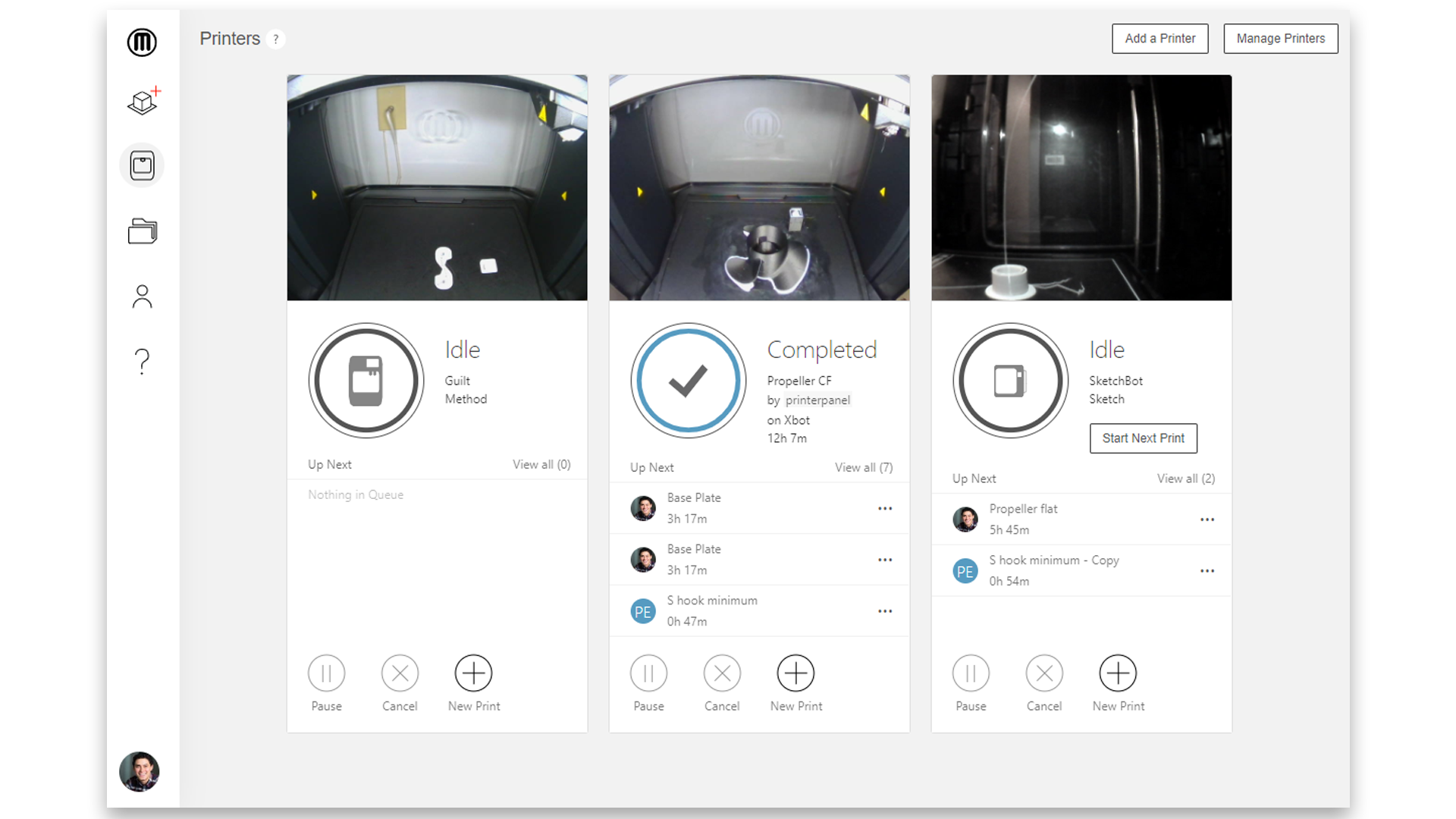The image size is (1456, 819).
Task: Open the Projects folder sidebar icon
Action: tap(142, 231)
